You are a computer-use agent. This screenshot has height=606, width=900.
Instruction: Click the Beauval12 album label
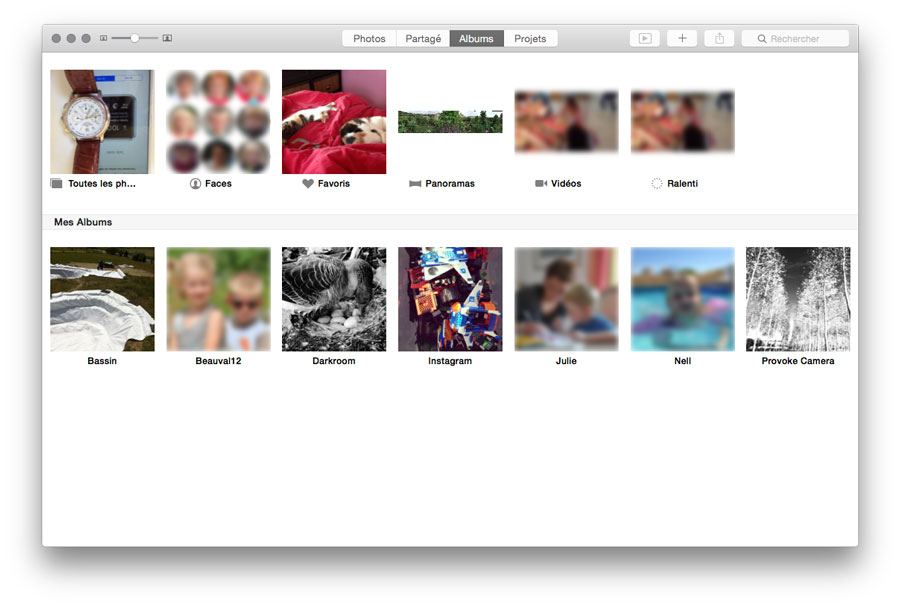tap(218, 361)
